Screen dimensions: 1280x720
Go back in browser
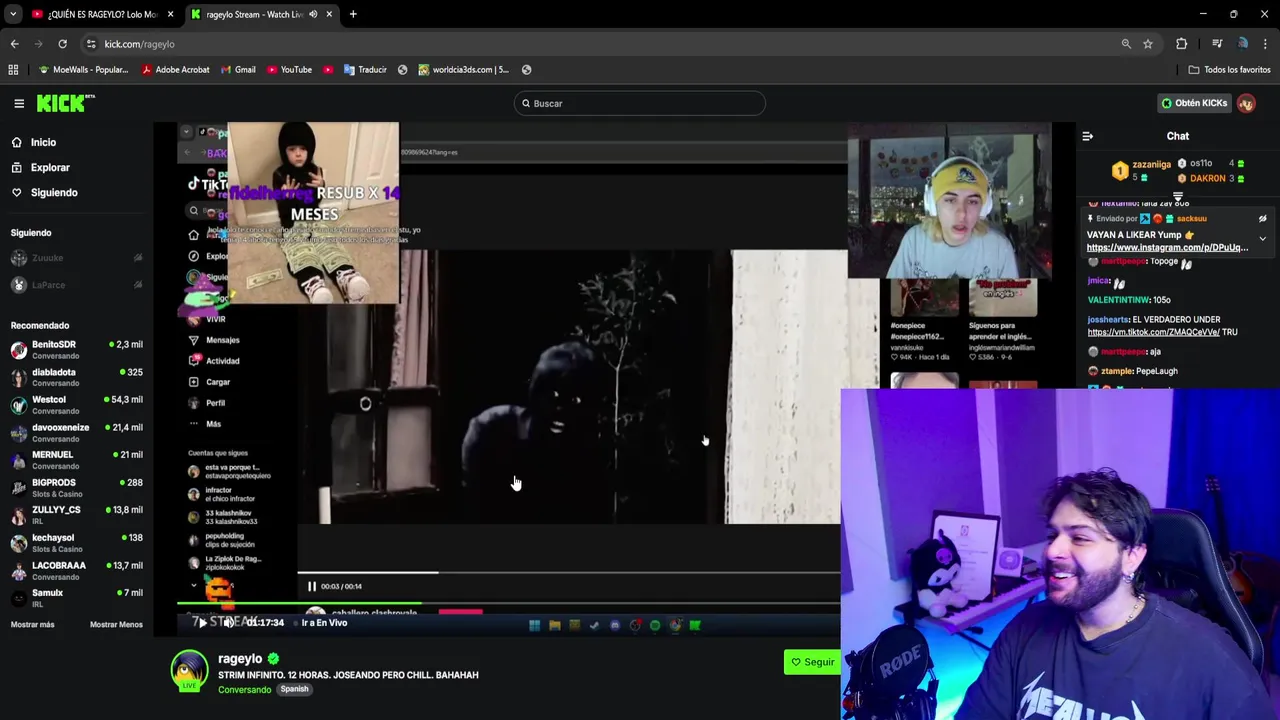(14, 44)
